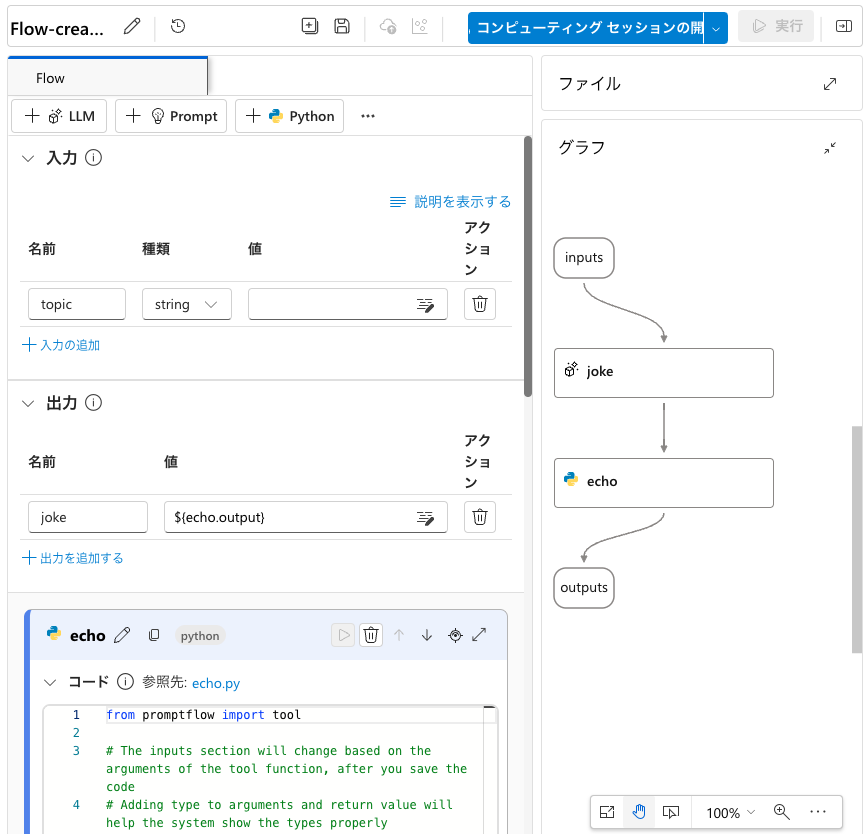
Task: Open more options in graph toolbar
Action: tap(818, 812)
